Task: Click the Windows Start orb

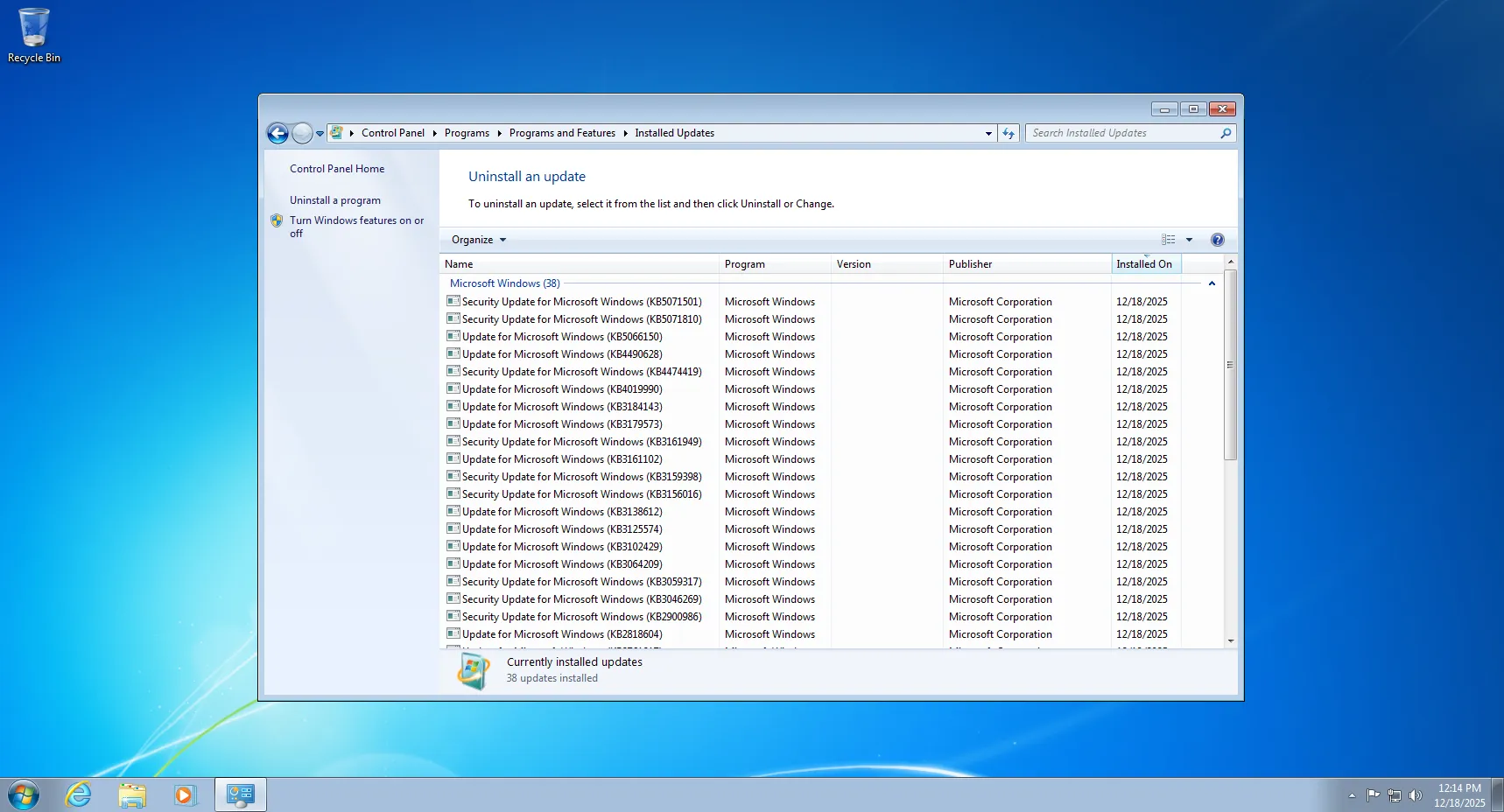Action: coord(24,795)
